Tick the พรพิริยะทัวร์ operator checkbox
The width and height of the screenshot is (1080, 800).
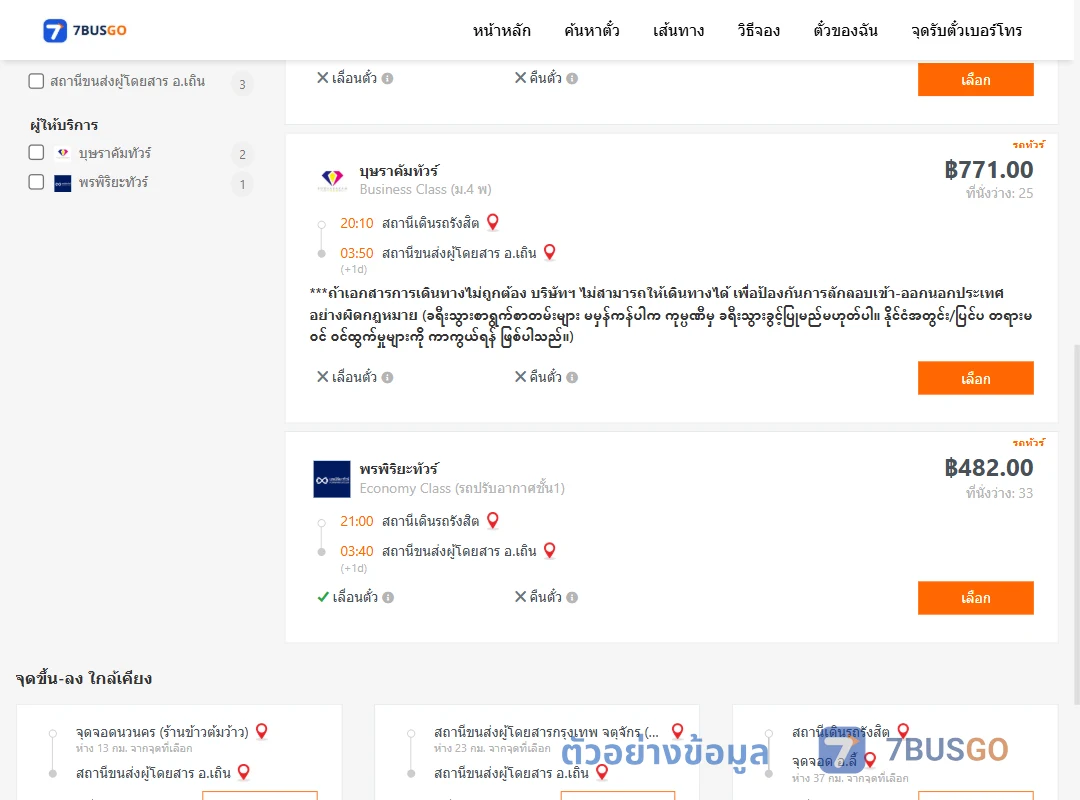[x=37, y=182]
